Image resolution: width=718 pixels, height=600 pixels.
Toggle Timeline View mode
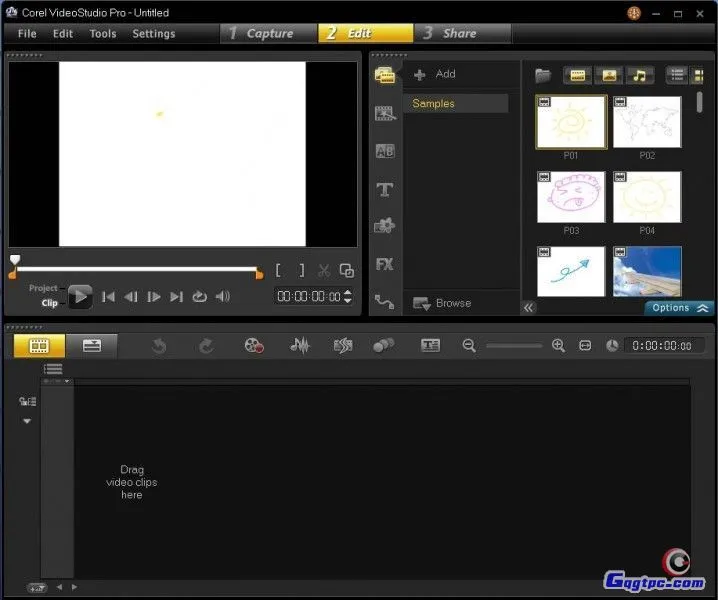pos(91,346)
